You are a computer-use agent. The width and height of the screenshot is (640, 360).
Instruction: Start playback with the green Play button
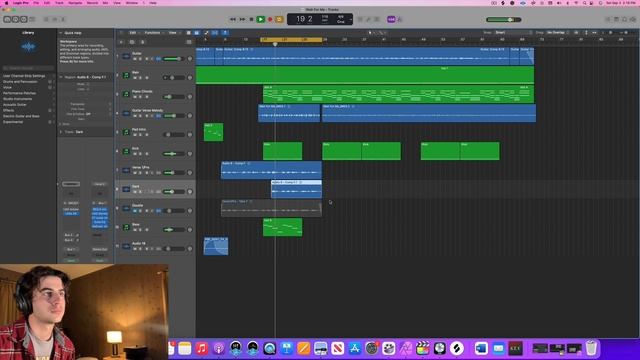pos(260,19)
